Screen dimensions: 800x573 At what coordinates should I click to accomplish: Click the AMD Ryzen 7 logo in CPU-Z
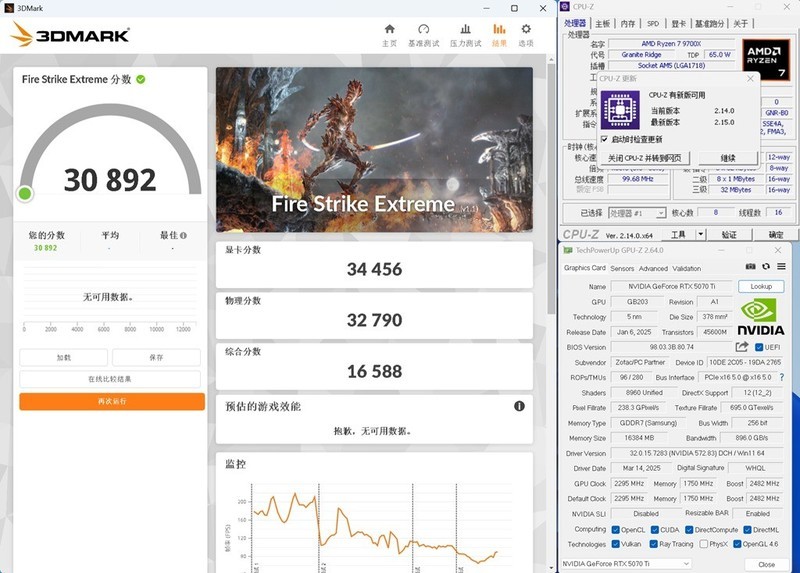tap(765, 60)
